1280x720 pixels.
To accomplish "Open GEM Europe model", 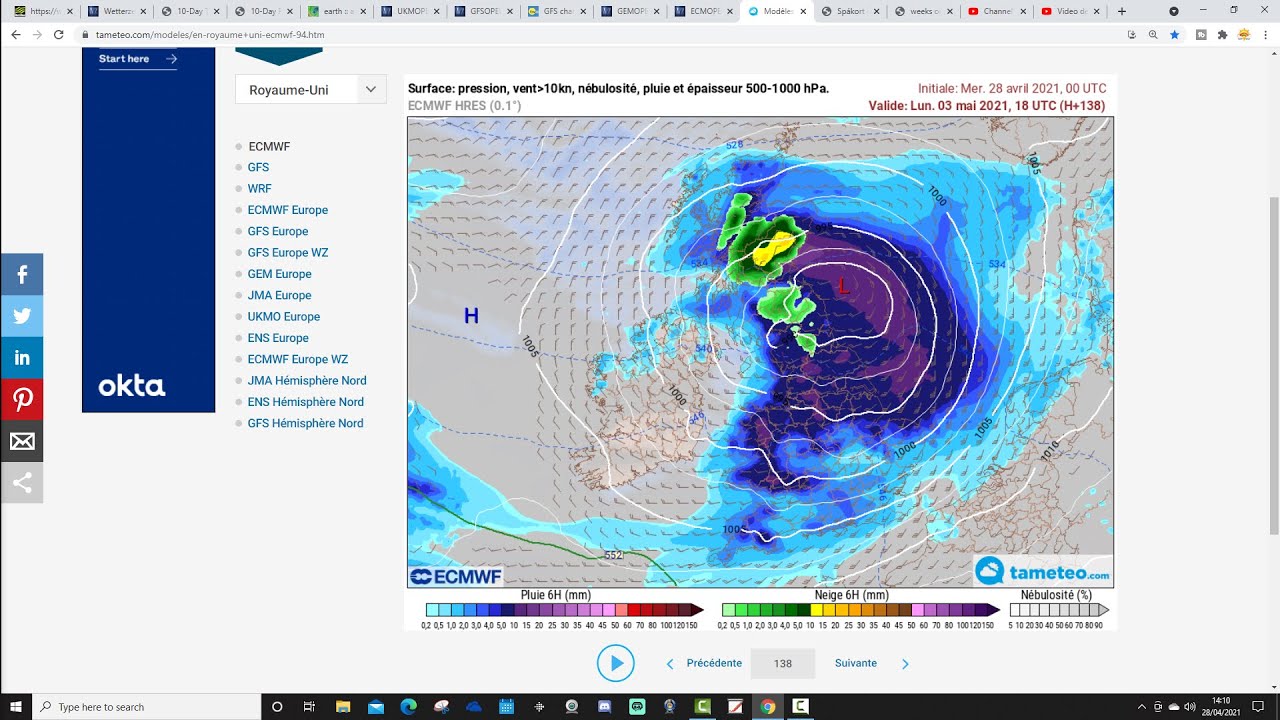I will coord(280,274).
